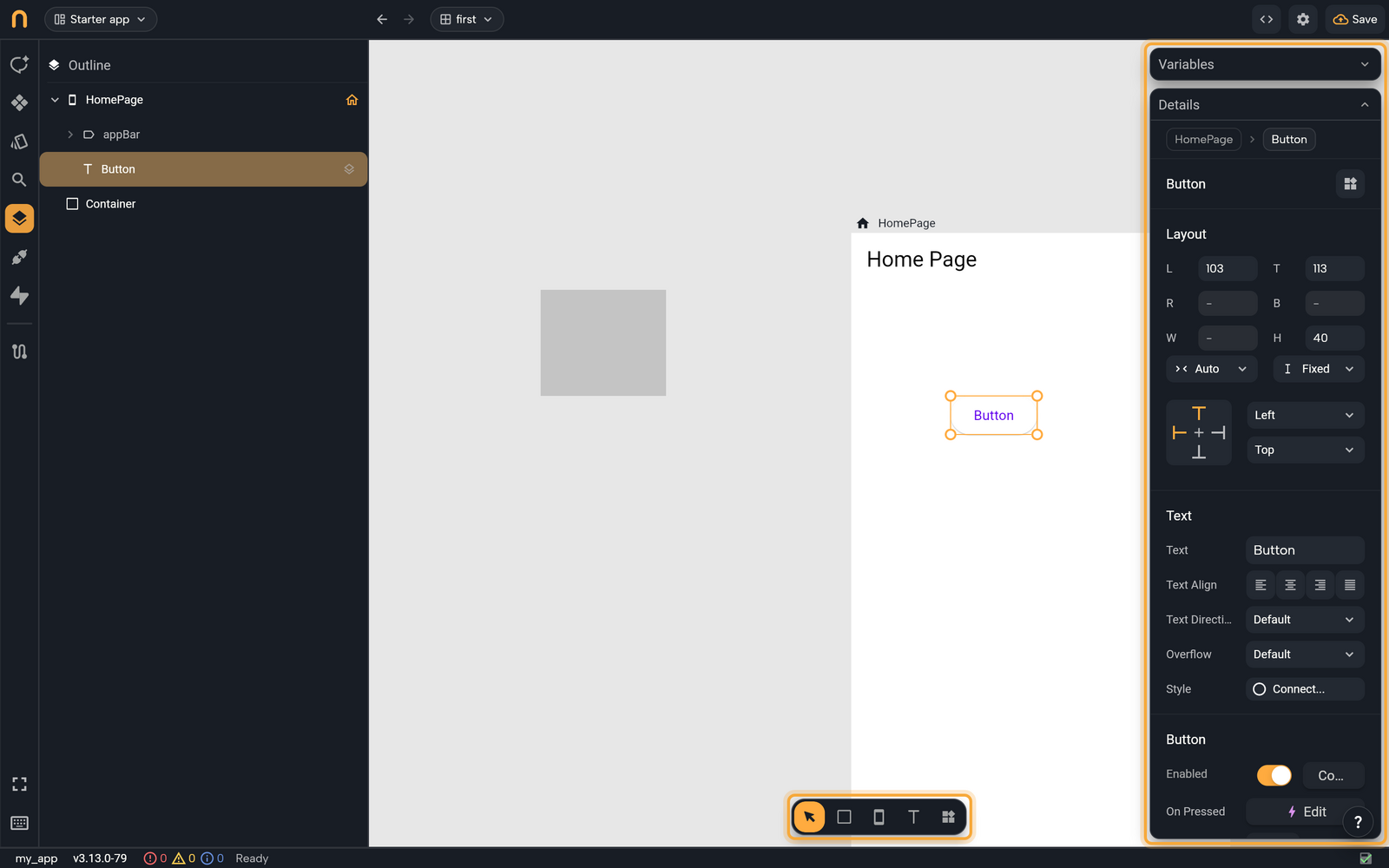Select left text alignment
Screen dimensions: 1389x868
(x=1261, y=585)
